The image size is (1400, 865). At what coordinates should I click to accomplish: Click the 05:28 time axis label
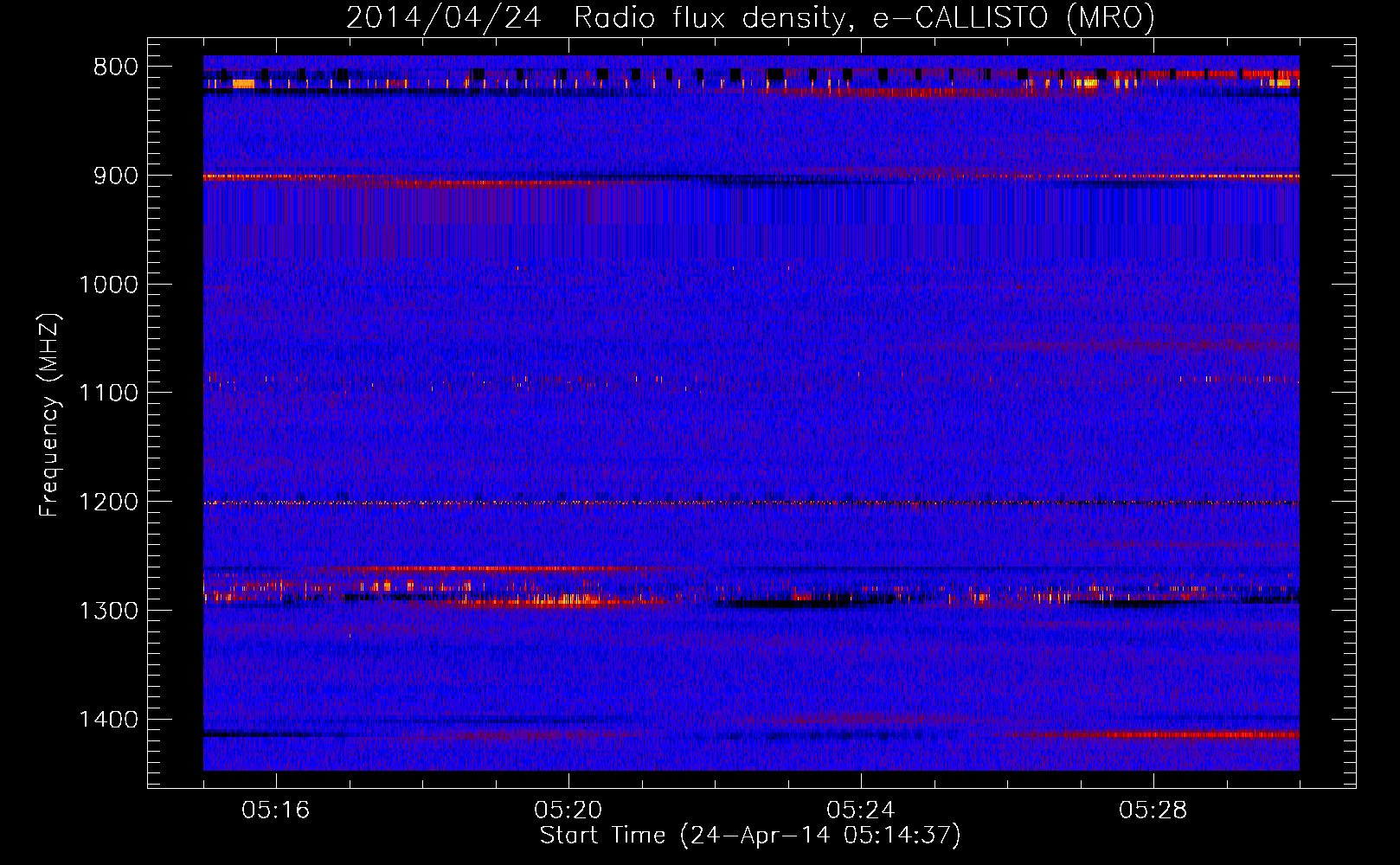point(1153,811)
